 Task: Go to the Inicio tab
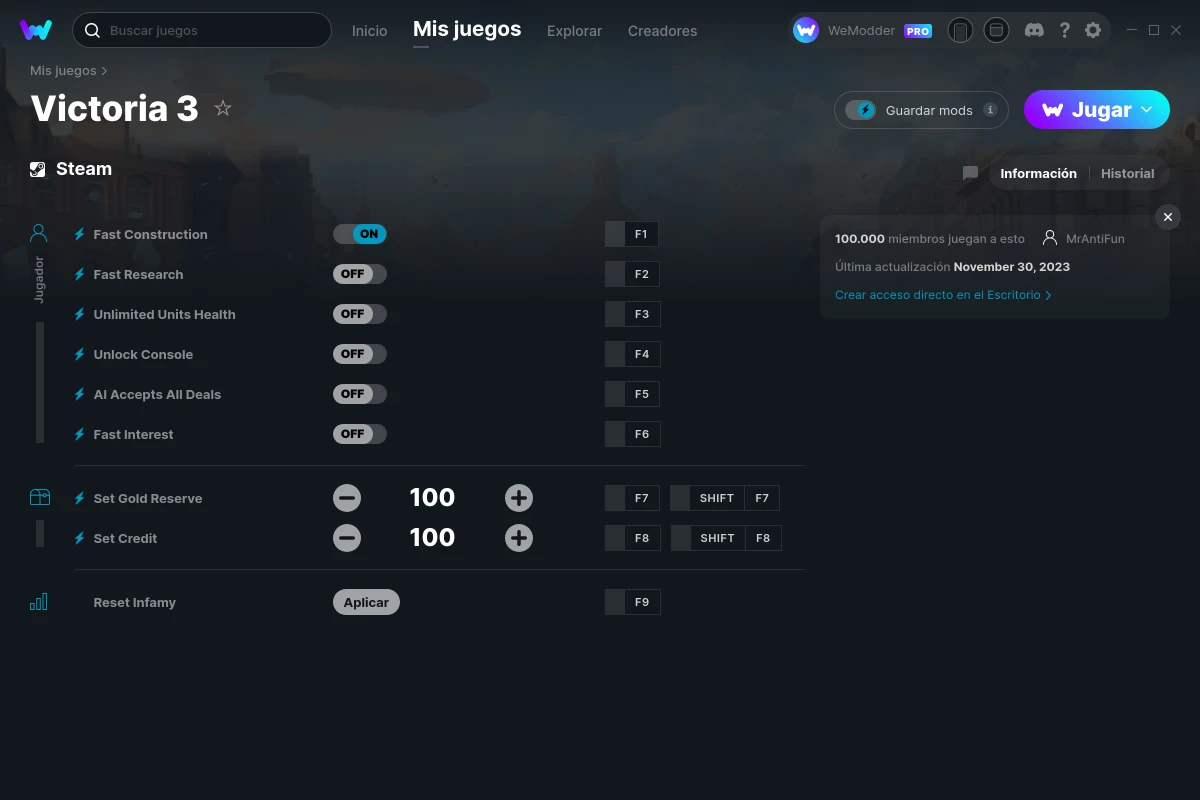pos(369,31)
